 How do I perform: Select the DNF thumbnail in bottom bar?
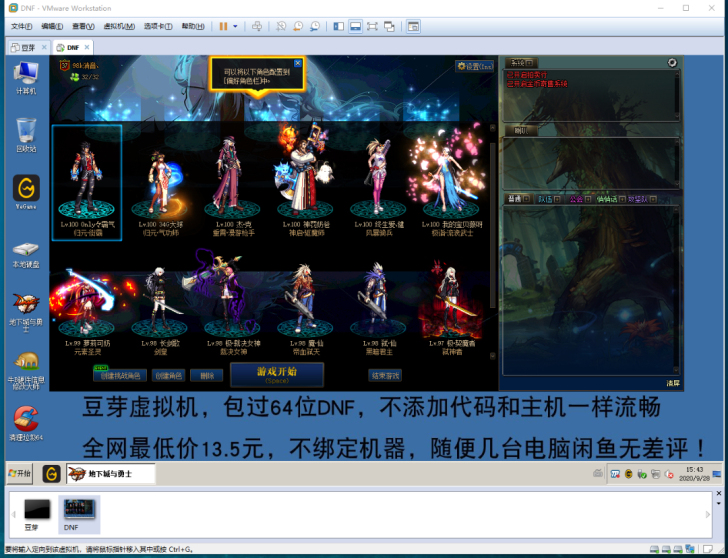79,511
